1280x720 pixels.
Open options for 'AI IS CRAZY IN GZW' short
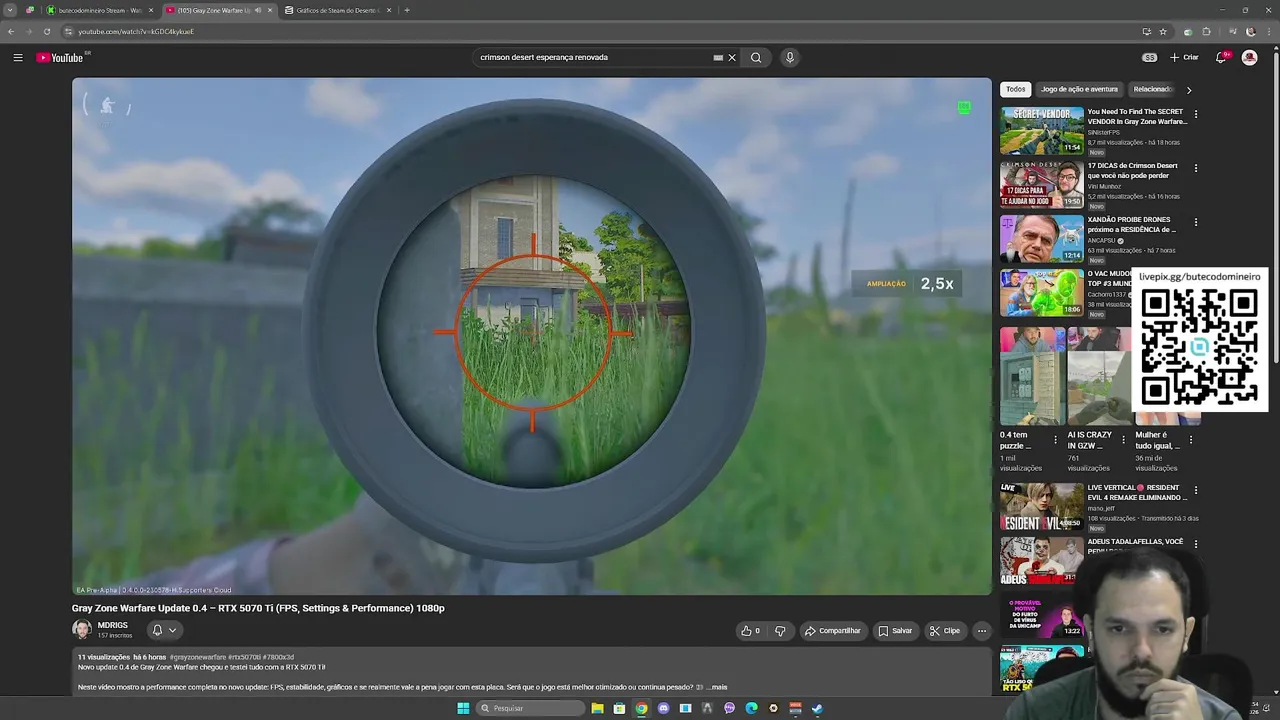(x=1122, y=439)
